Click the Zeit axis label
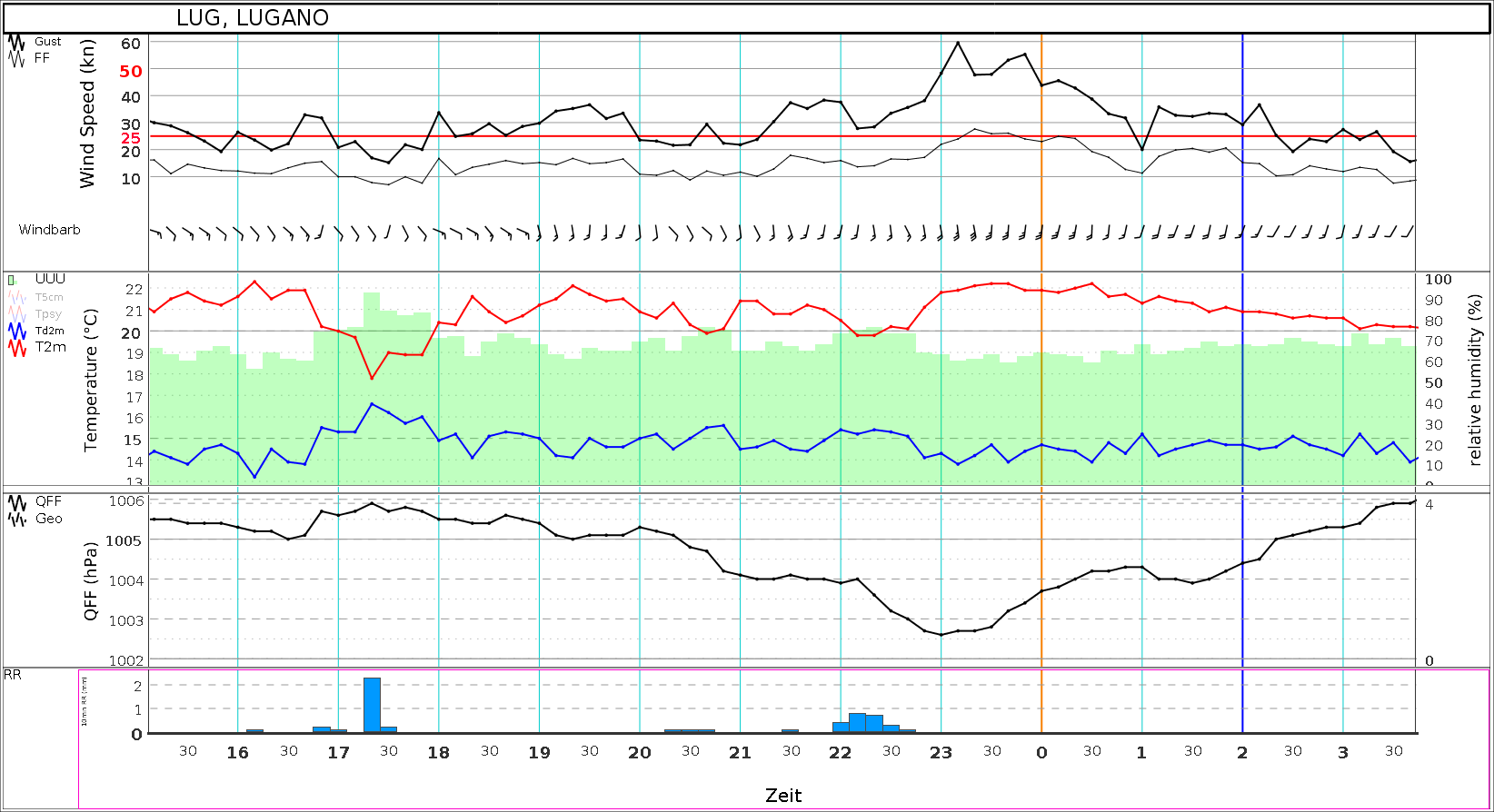Screen dimensions: 1494x812 coord(783,796)
